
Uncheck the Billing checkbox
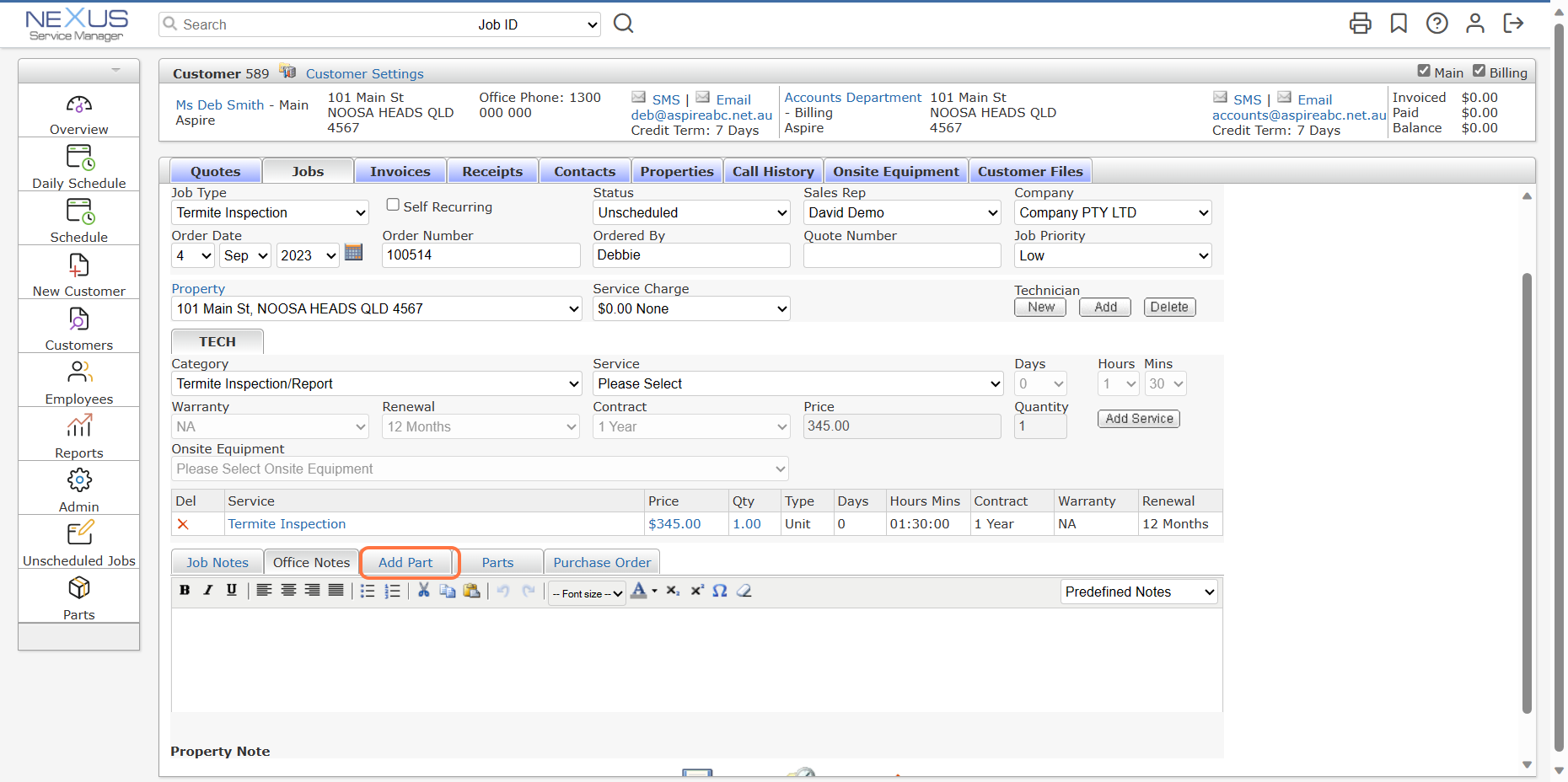tap(1480, 71)
